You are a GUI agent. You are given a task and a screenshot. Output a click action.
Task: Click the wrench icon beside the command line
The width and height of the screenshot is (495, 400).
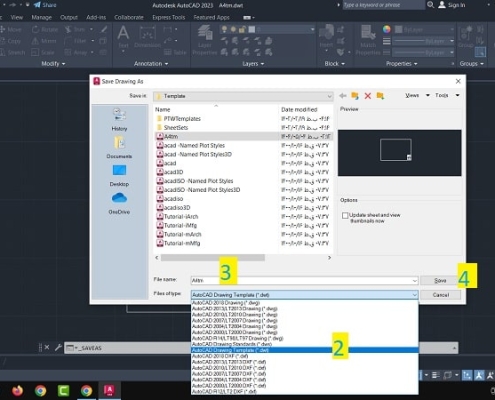[58, 348]
